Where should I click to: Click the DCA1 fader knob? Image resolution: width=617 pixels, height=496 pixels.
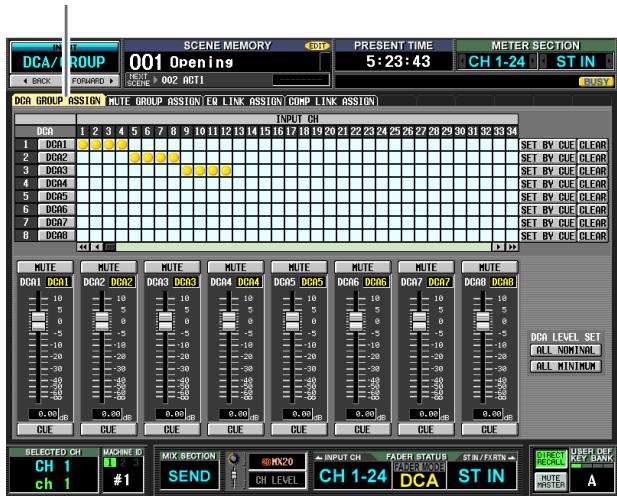[38, 321]
